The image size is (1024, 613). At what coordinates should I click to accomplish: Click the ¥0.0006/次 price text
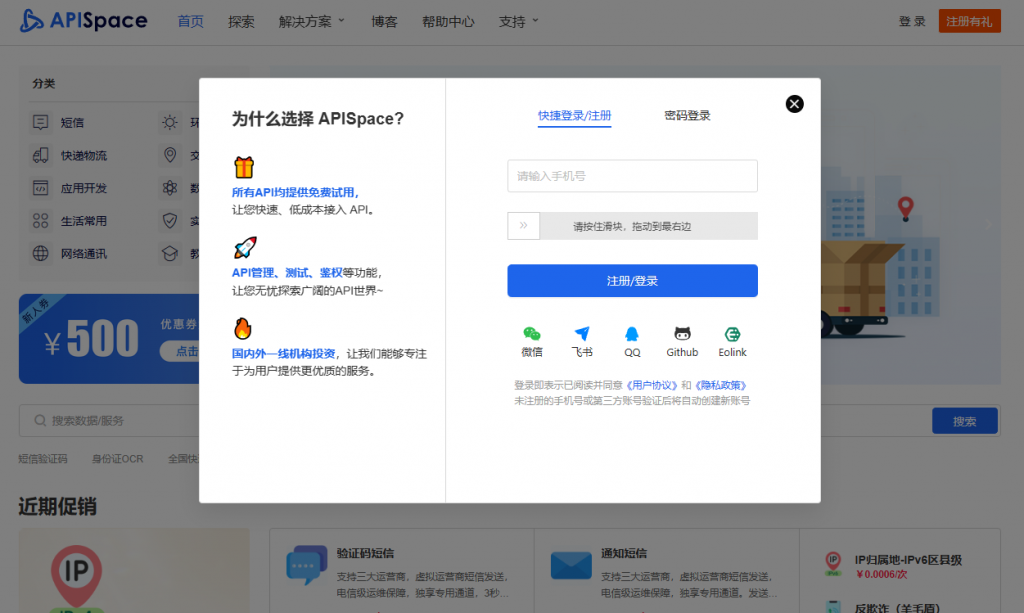pos(882,574)
